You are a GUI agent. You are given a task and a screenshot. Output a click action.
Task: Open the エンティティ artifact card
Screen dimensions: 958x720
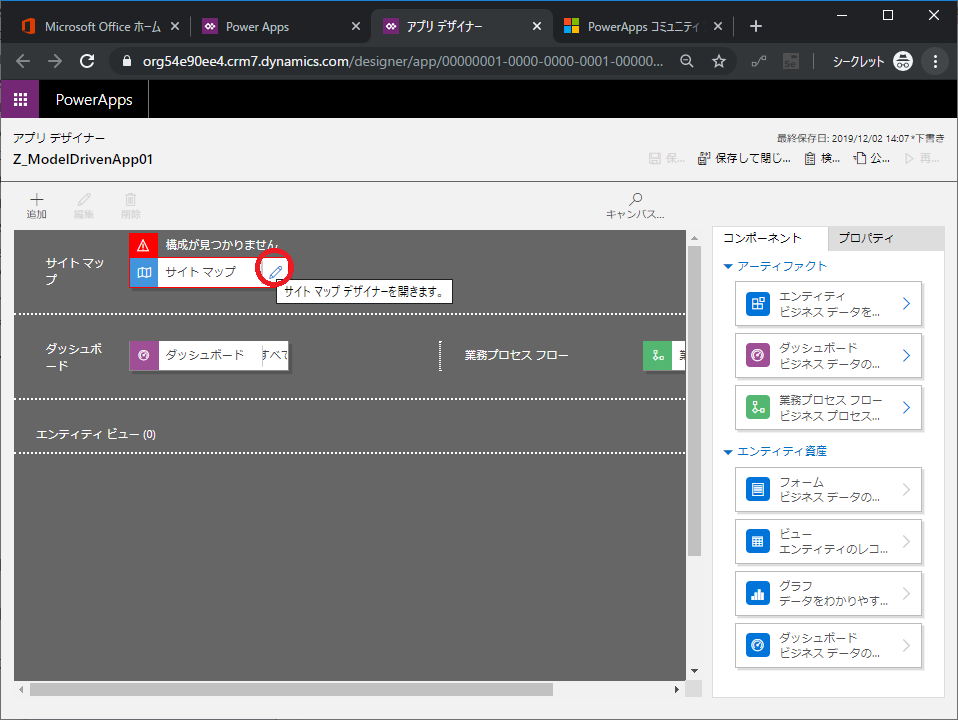click(x=828, y=304)
